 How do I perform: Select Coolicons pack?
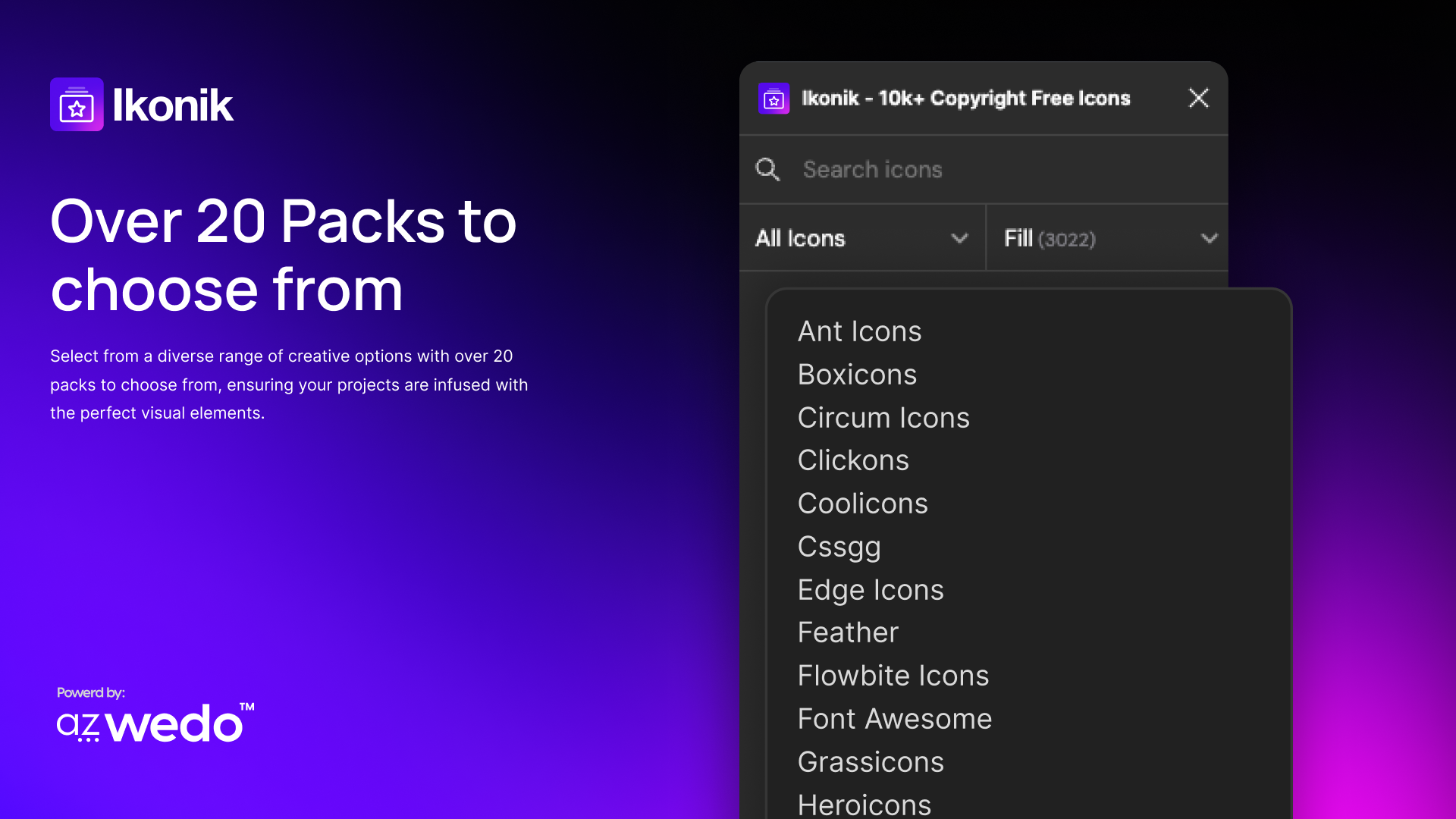(862, 504)
